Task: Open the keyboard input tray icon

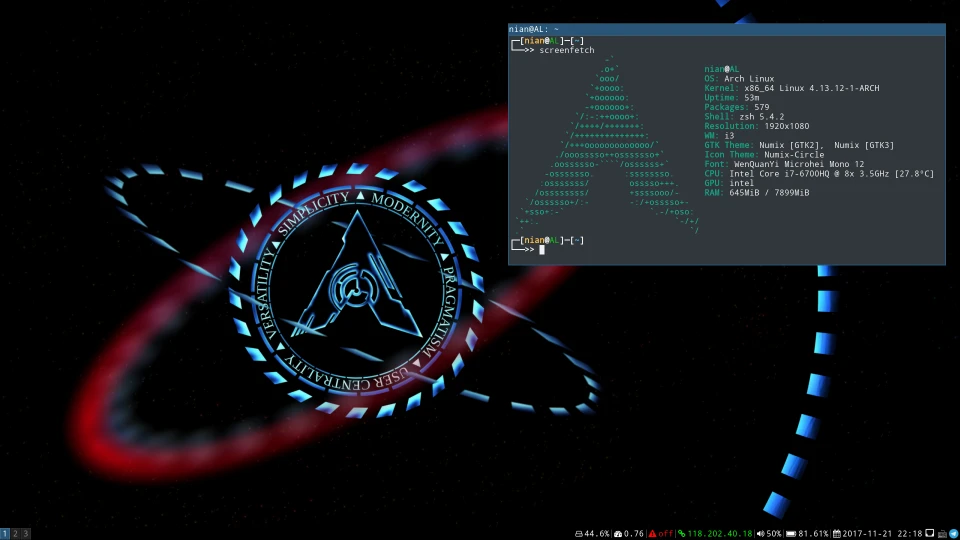Action: (x=942, y=534)
